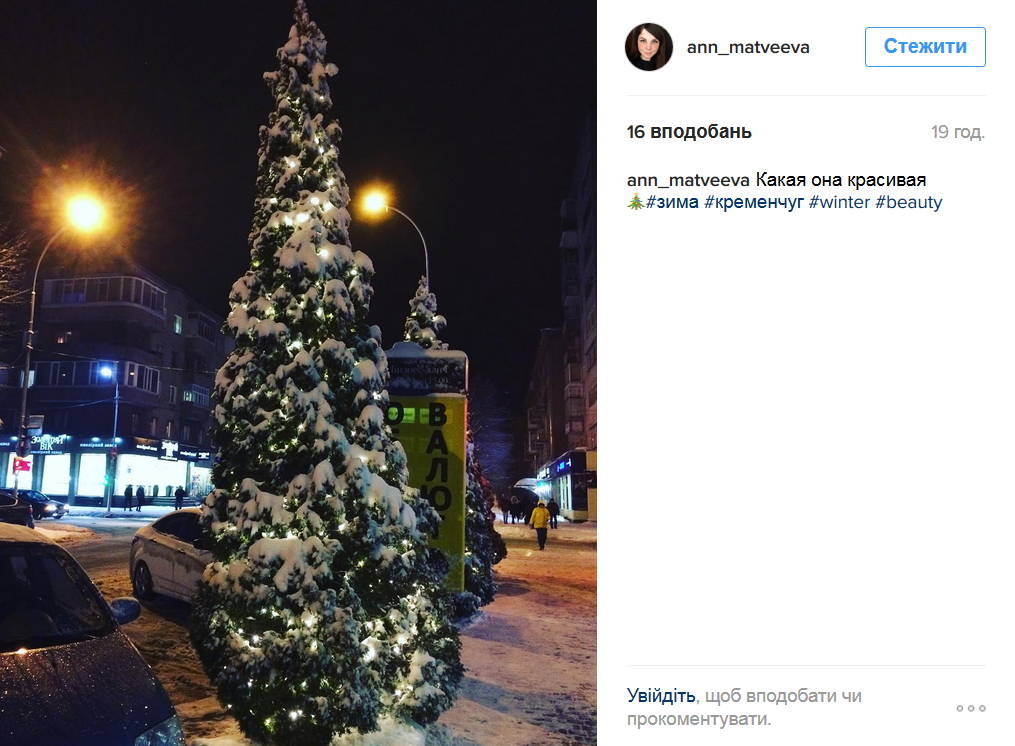Image resolution: width=1015 pixels, height=746 pixels.
Task: Click the Christmas tree emoji in caption
Action: click(x=636, y=201)
